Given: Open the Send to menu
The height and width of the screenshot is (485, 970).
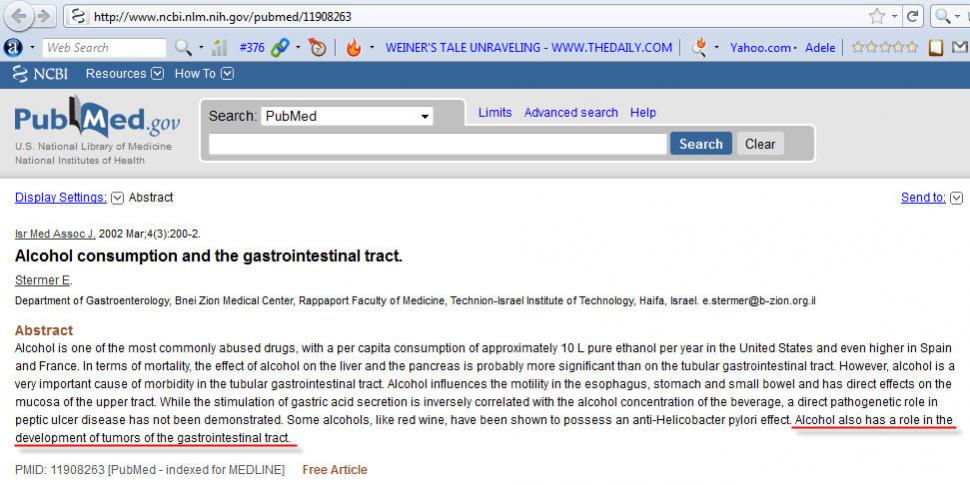Looking at the screenshot, I should 930,197.
